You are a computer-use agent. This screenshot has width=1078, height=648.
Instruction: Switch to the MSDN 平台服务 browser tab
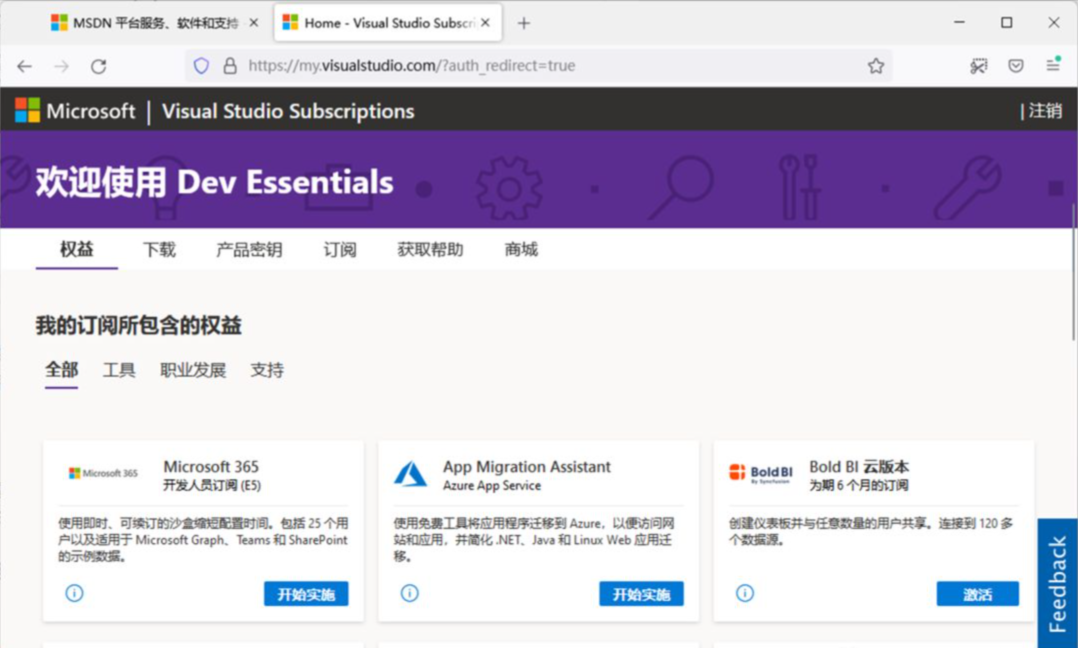tap(155, 23)
